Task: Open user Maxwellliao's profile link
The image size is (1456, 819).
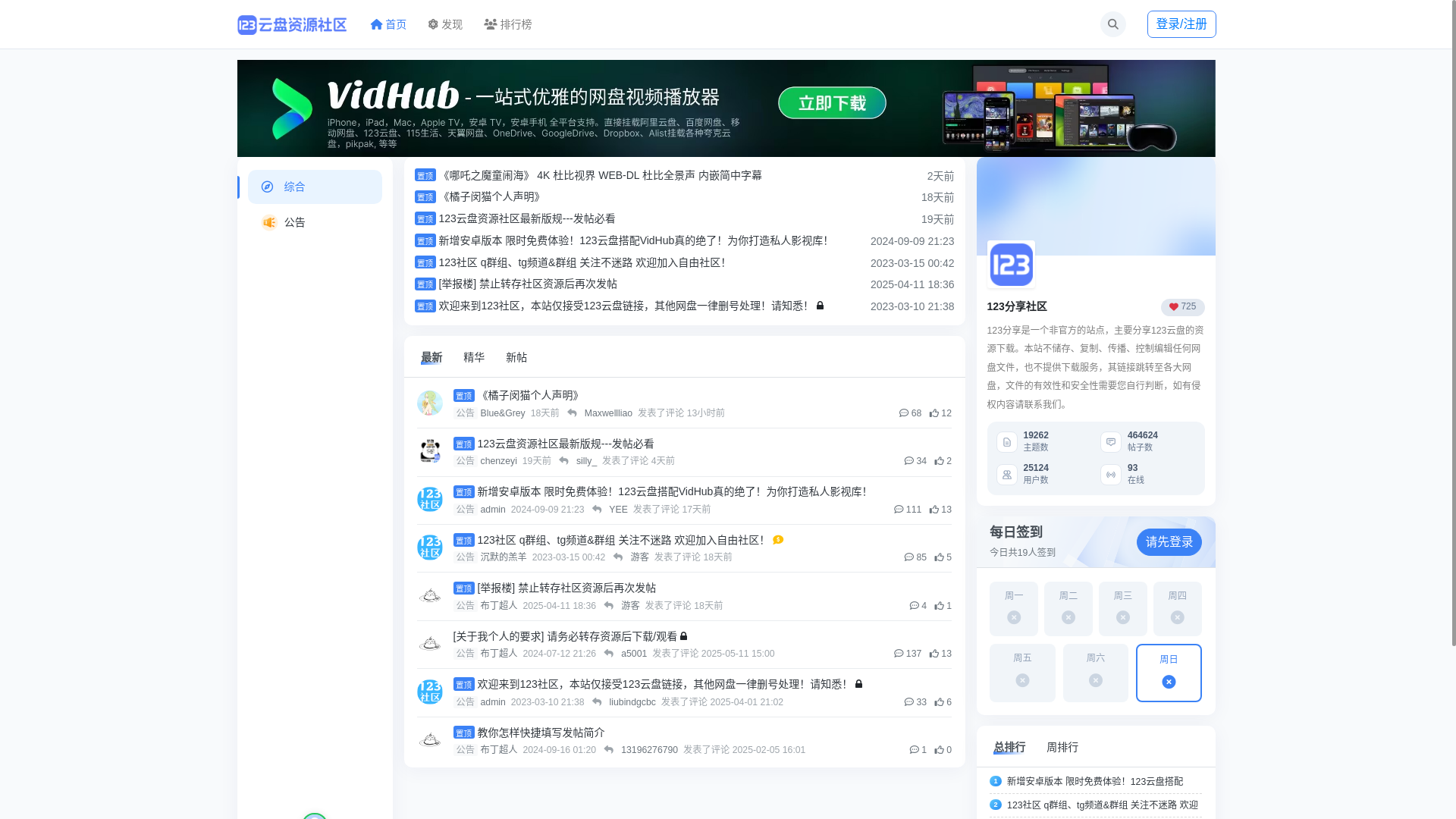Action: coord(608,413)
